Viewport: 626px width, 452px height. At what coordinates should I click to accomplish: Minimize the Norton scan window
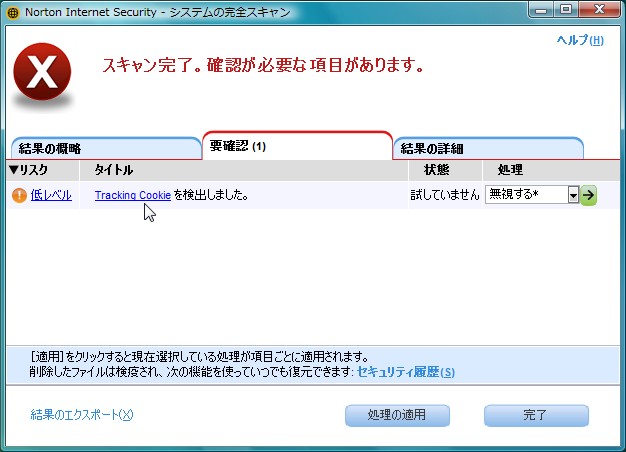541,10
